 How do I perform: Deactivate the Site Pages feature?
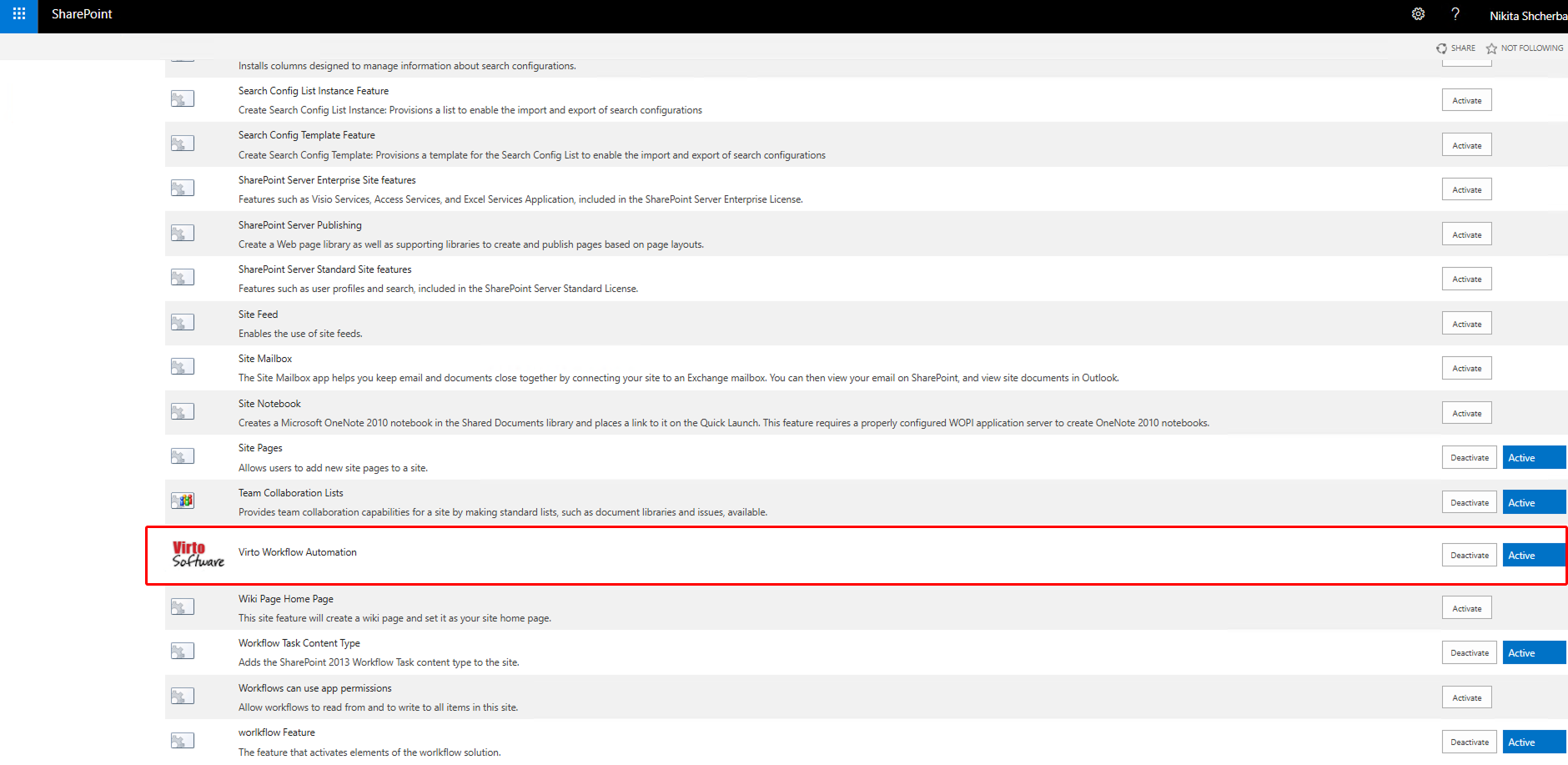click(x=1469, y=457)
